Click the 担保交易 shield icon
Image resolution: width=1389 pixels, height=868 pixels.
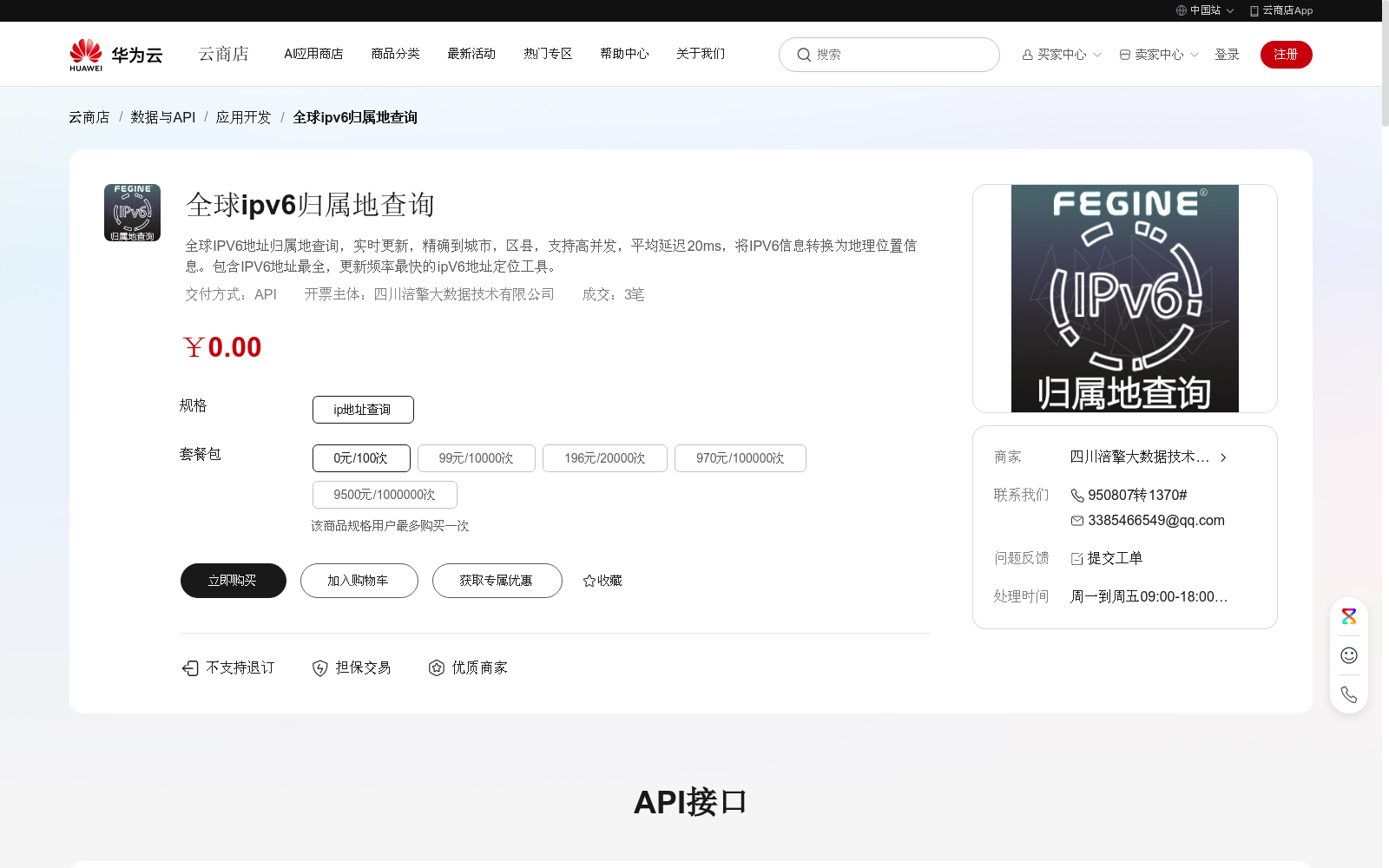coord(320,667)
